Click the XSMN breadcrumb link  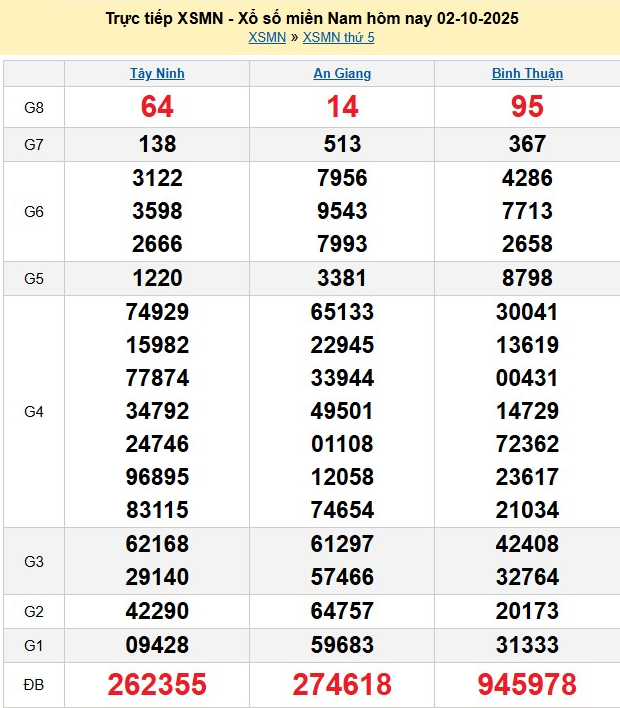click(x=266, y=38)
